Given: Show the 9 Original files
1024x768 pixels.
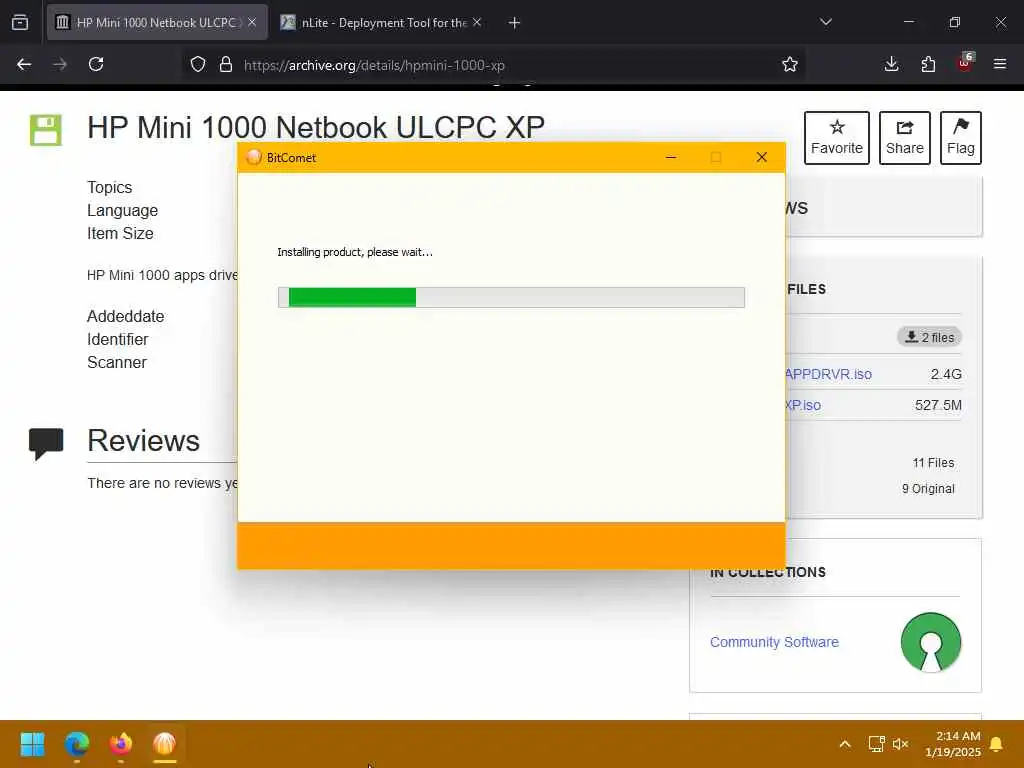Looking at the screenshot, I should click(x=928, y=488).
